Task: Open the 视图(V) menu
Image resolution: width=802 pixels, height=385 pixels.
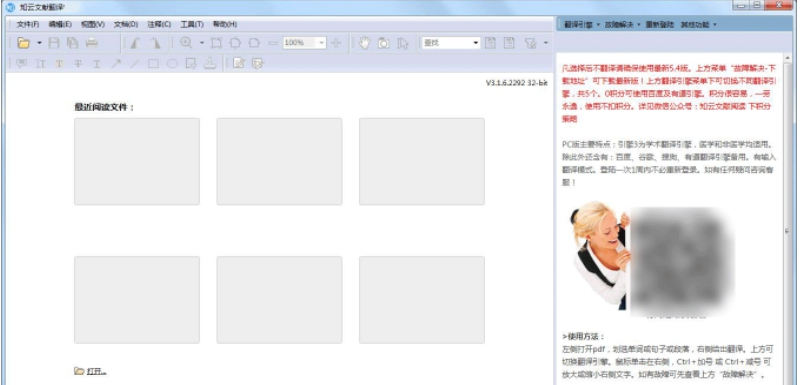Action: 93,24
